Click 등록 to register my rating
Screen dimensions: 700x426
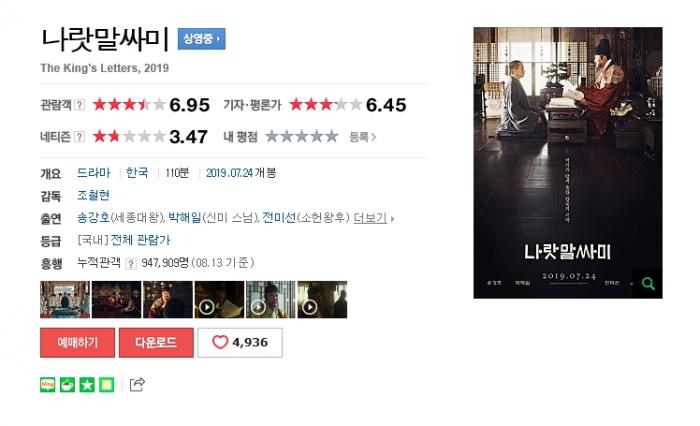[362, 137]
